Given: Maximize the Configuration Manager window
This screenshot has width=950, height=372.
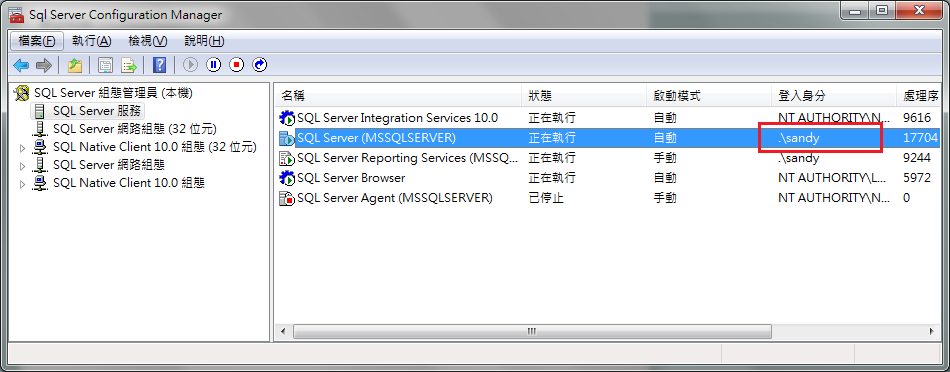Looking at the screenshot, I should 882,10.
